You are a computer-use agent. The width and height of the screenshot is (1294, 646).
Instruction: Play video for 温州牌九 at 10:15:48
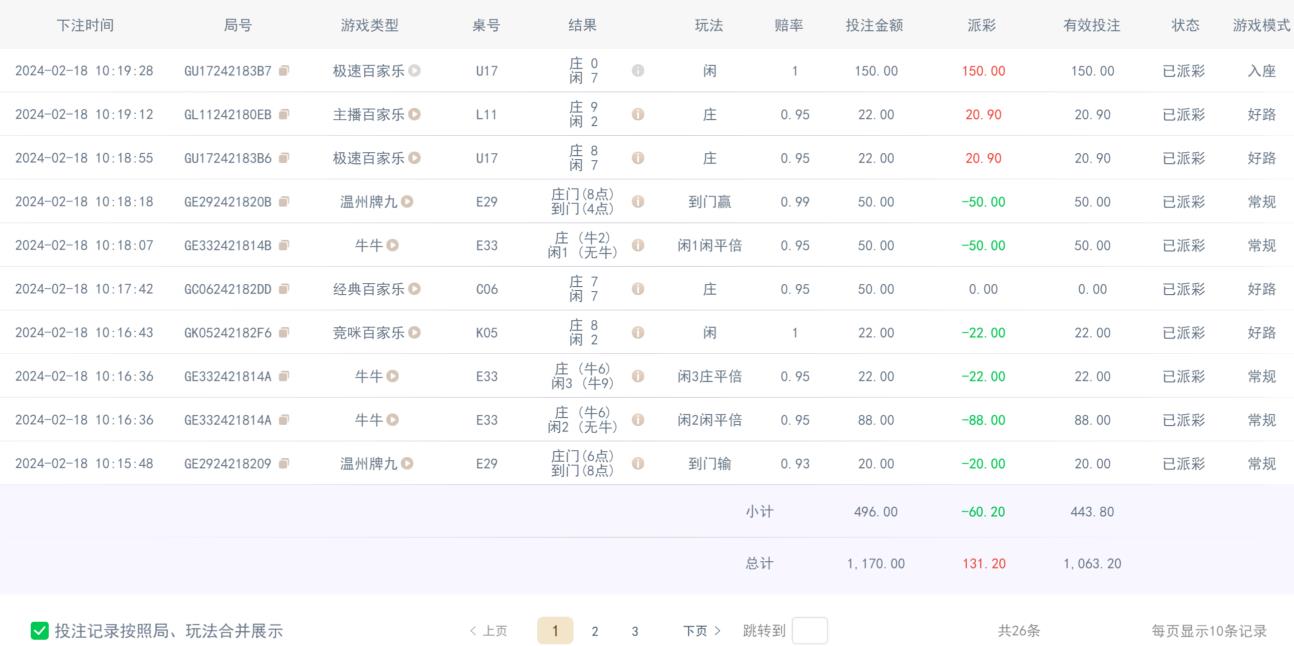pyautogui.click(x=407, y=464)
